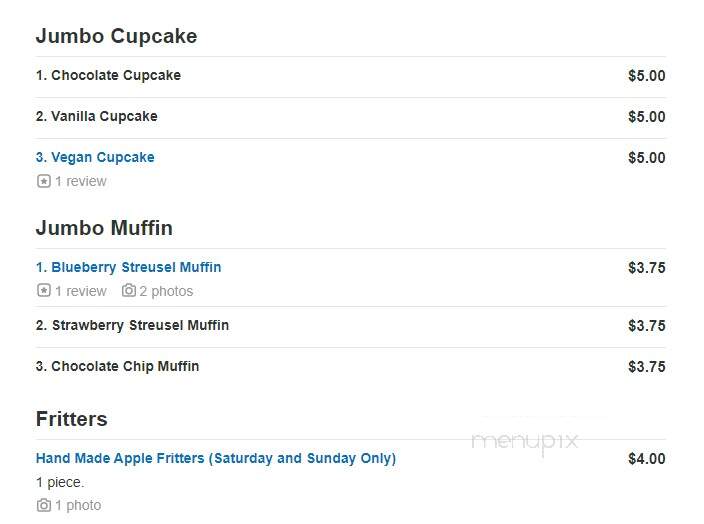Click the Jumbo Cupcake section heading
The image size is (704, 524).
pos(117,36)
